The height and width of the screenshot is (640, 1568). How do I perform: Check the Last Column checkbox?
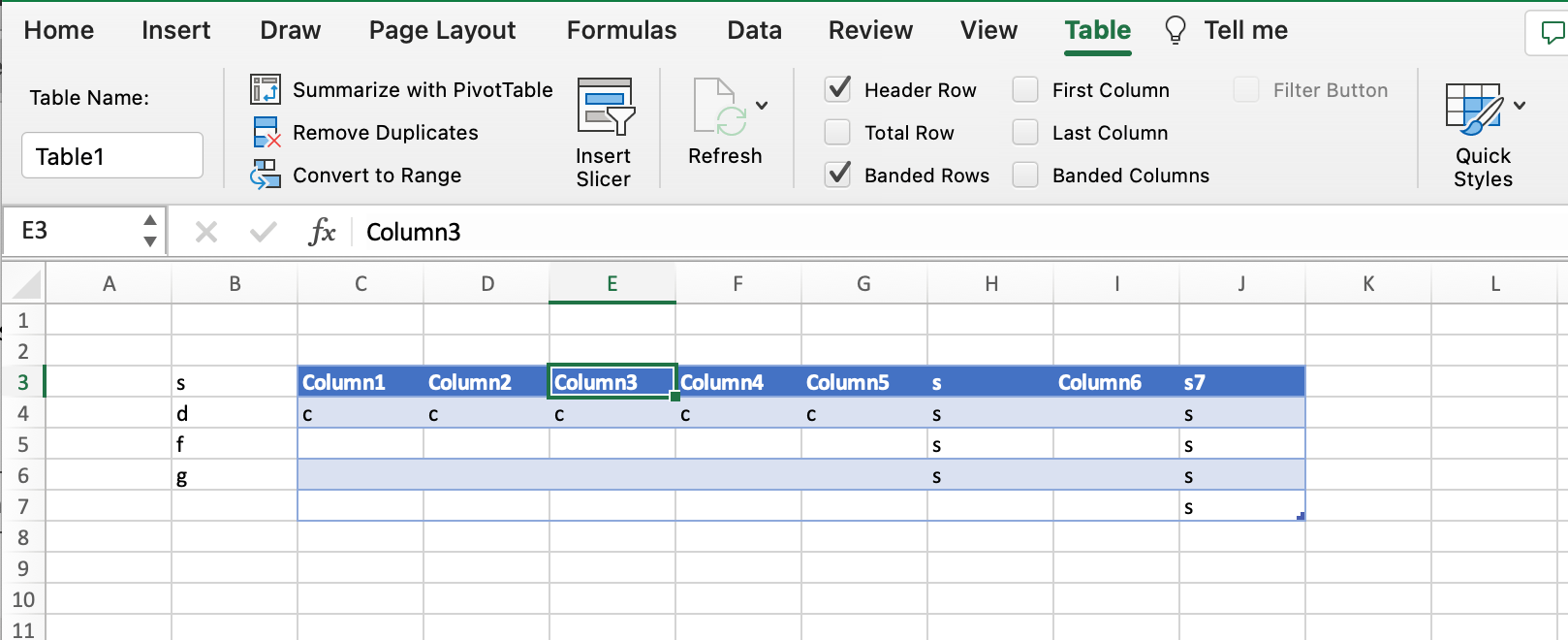click(x=1025, y=132)
